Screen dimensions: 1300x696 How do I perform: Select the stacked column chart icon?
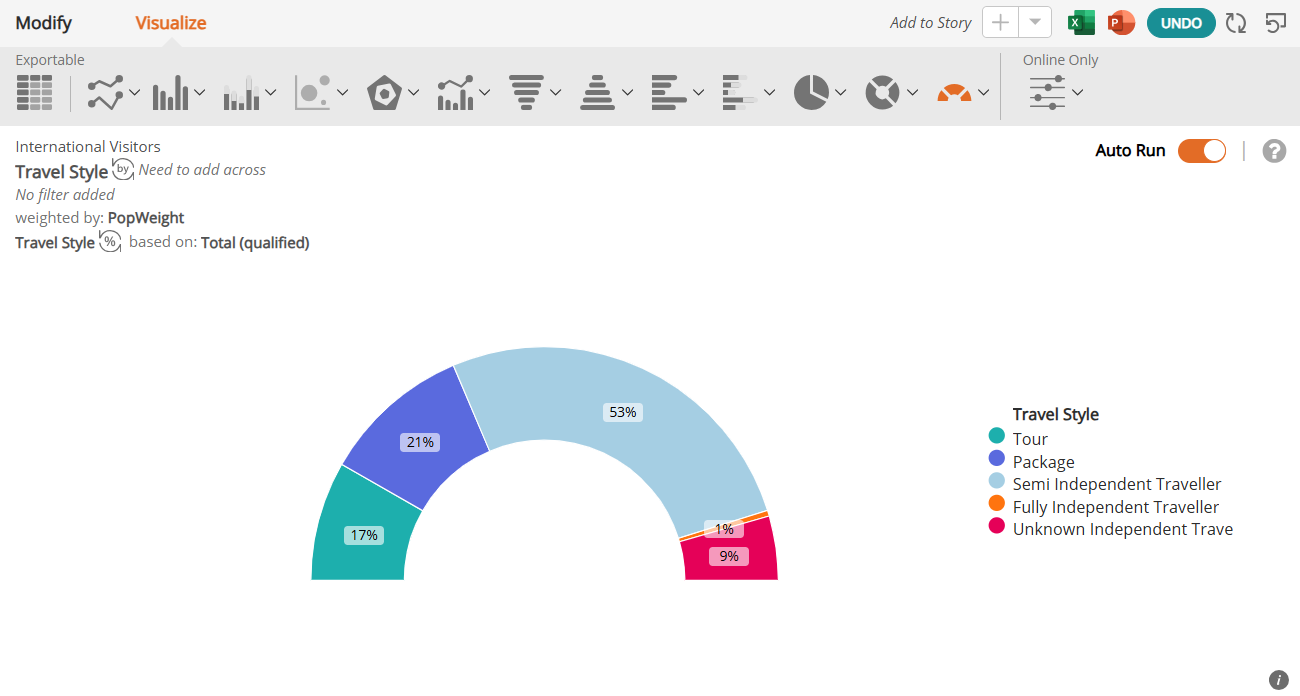click(241, 93)
